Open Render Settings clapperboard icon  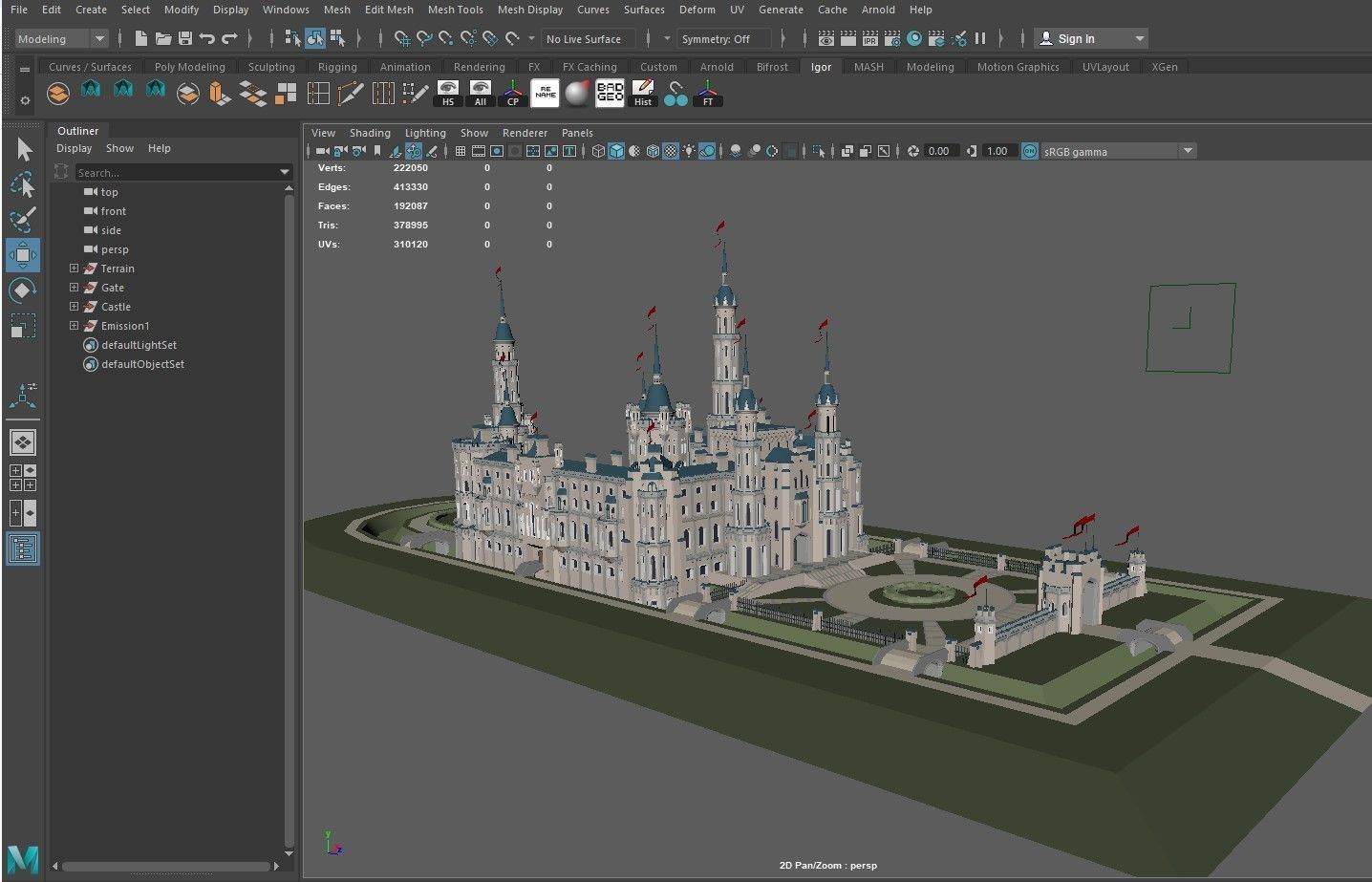pyautogui.click(x=891, y=38)
